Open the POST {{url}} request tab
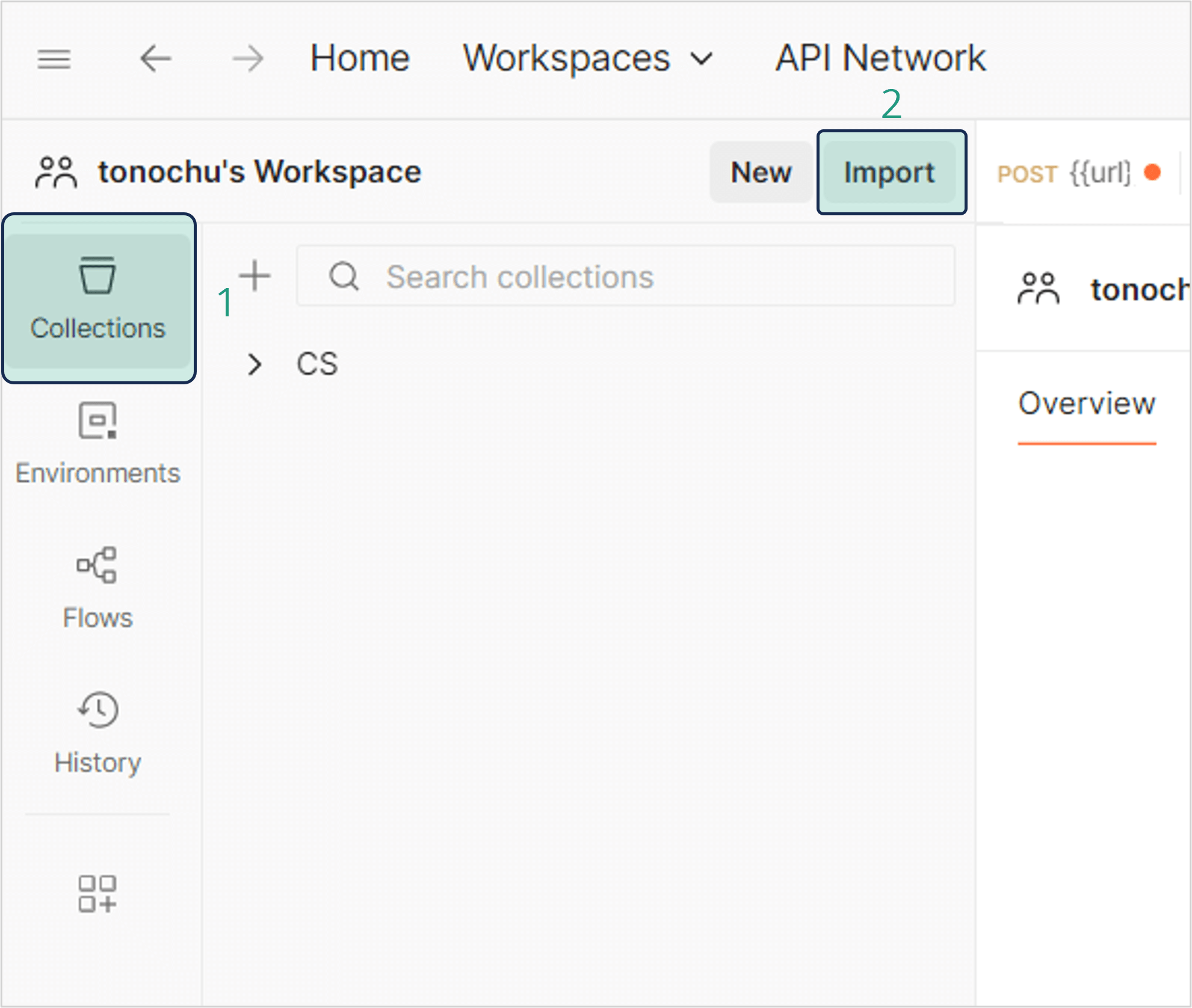This screenshot has height=1008, width=1192. click(x=1077, y=174)
